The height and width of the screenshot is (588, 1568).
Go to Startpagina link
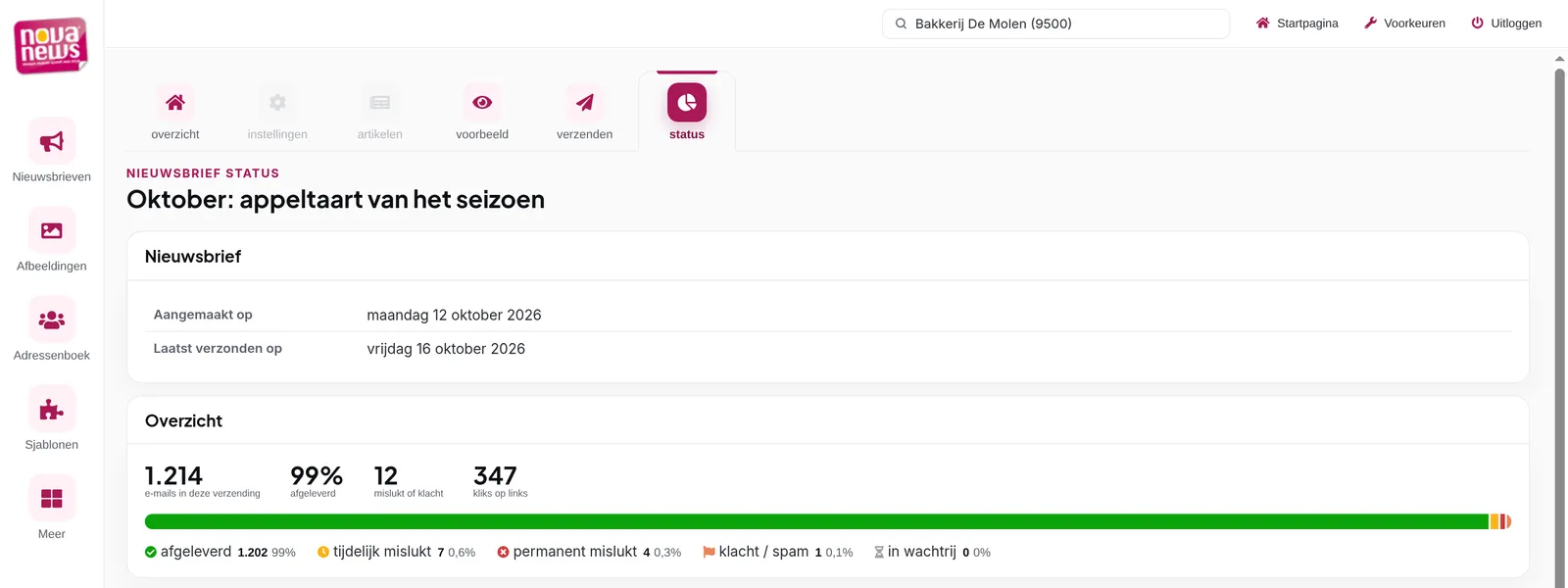[x=1298, y=24]
